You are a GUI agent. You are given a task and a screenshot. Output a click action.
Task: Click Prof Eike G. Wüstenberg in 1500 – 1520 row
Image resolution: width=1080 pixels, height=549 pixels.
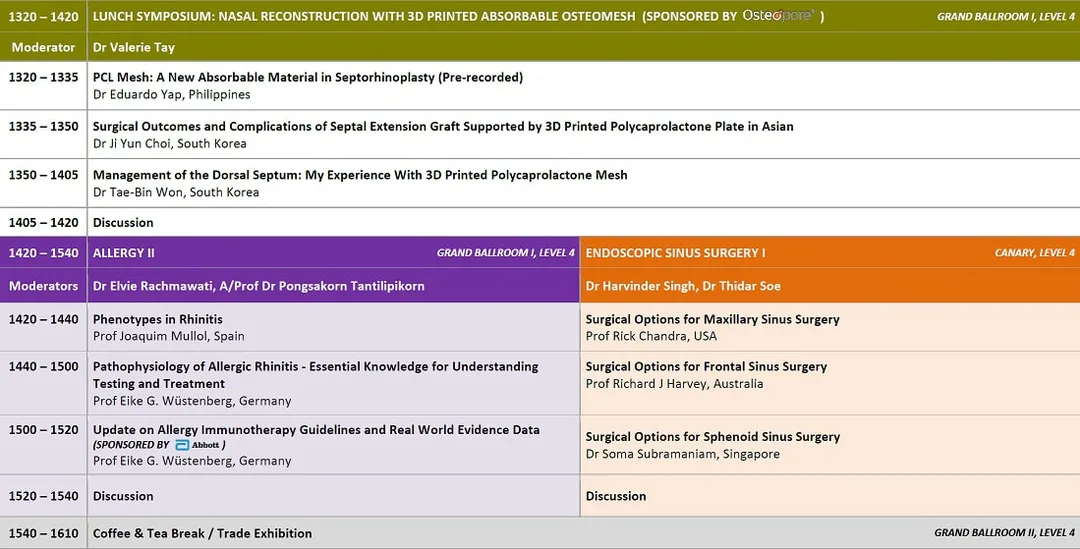(192, 461)
